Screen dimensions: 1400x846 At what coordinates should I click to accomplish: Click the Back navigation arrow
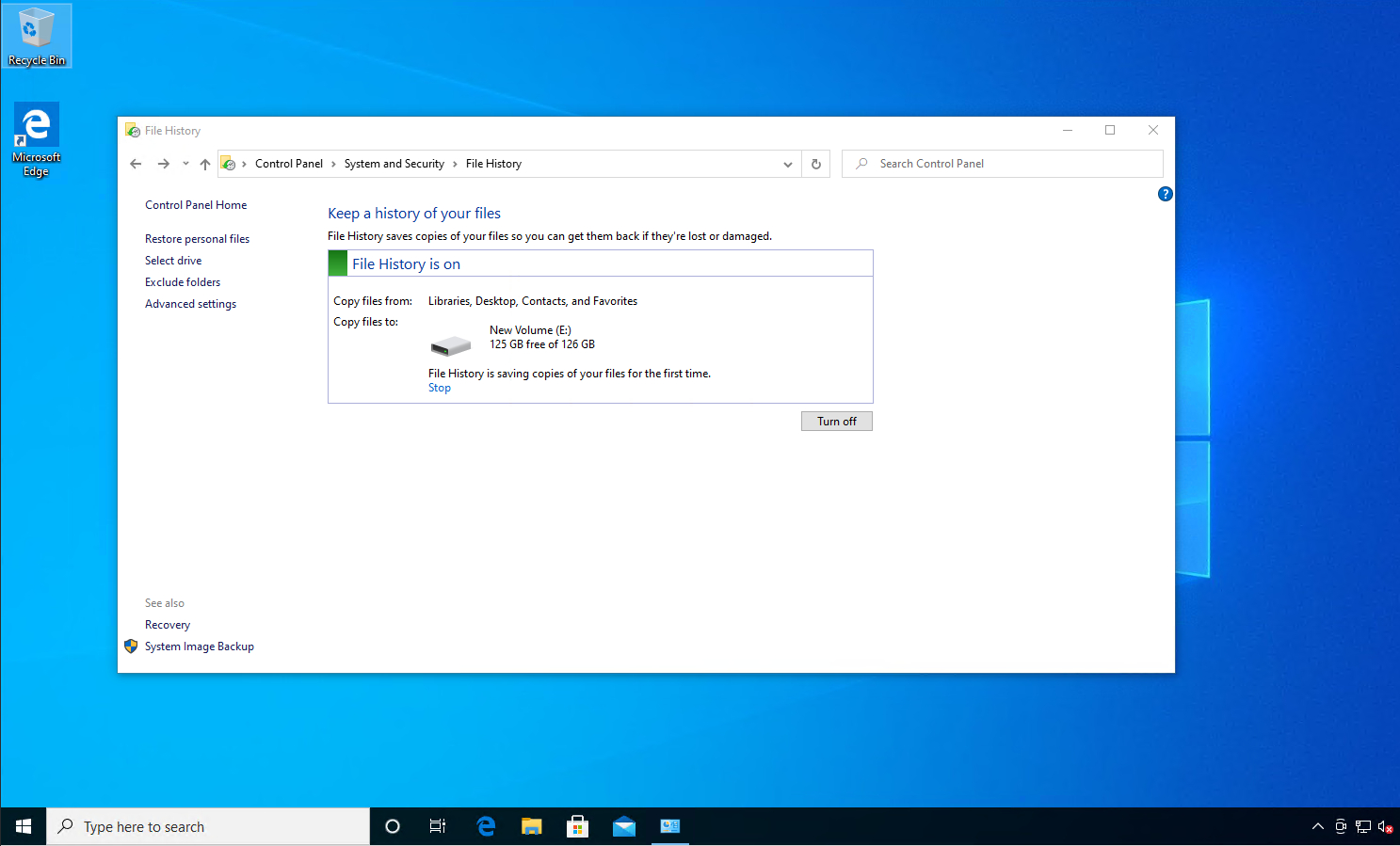[x=136, y=164]
